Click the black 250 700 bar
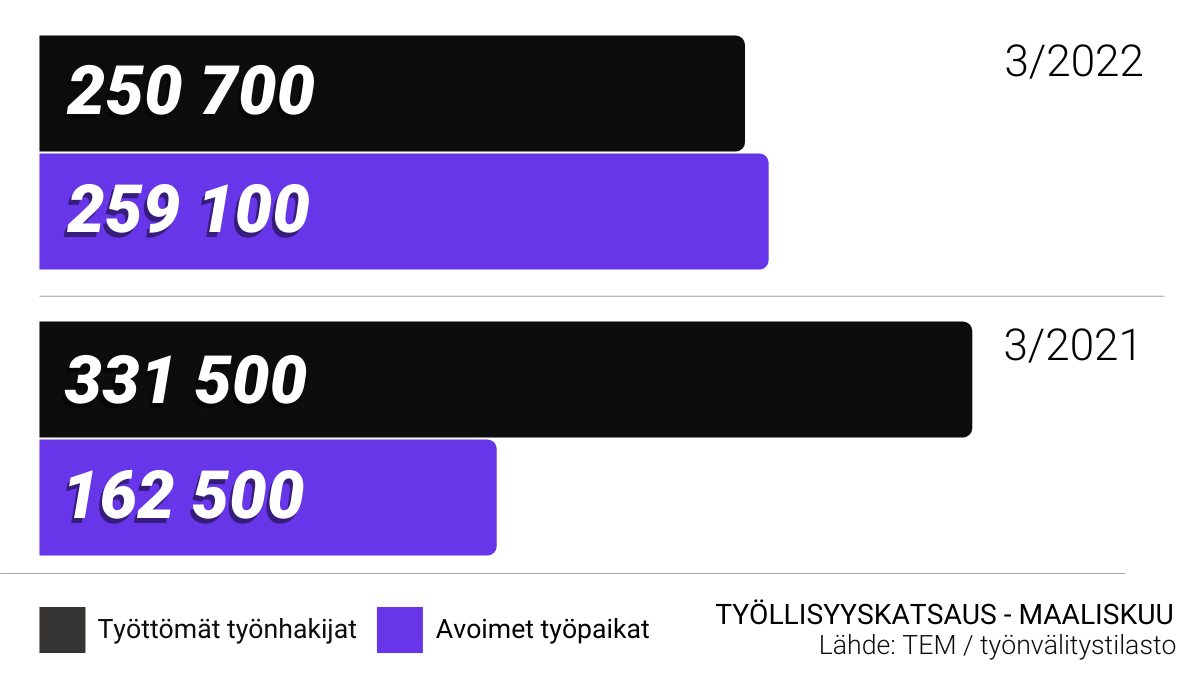This screenshot has height=675, width=1200. pos(392,93)
